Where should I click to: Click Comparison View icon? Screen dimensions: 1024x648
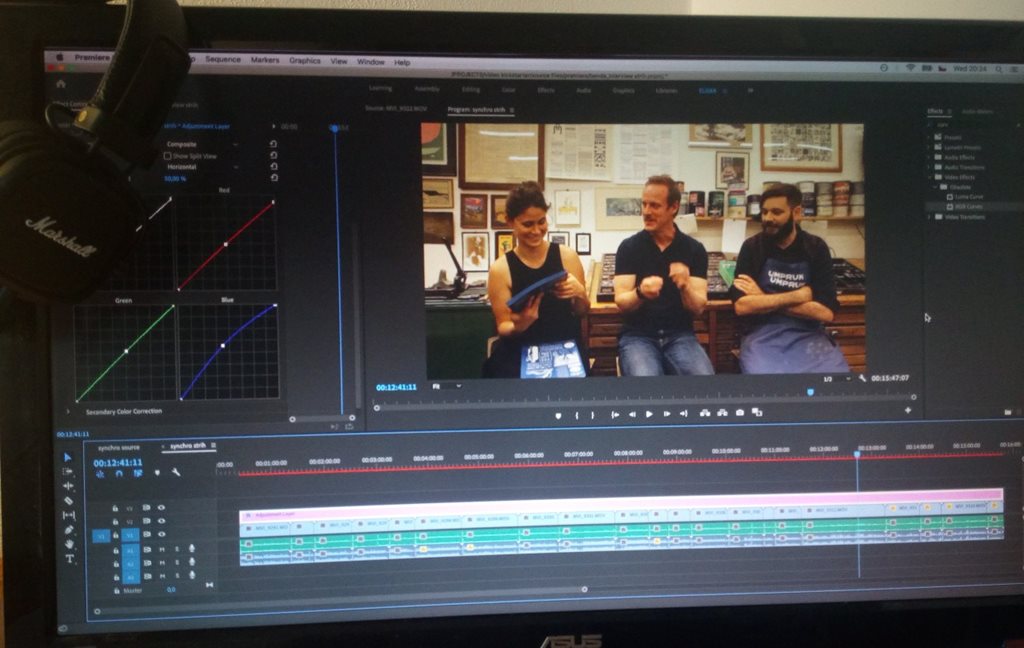[757, 412]
